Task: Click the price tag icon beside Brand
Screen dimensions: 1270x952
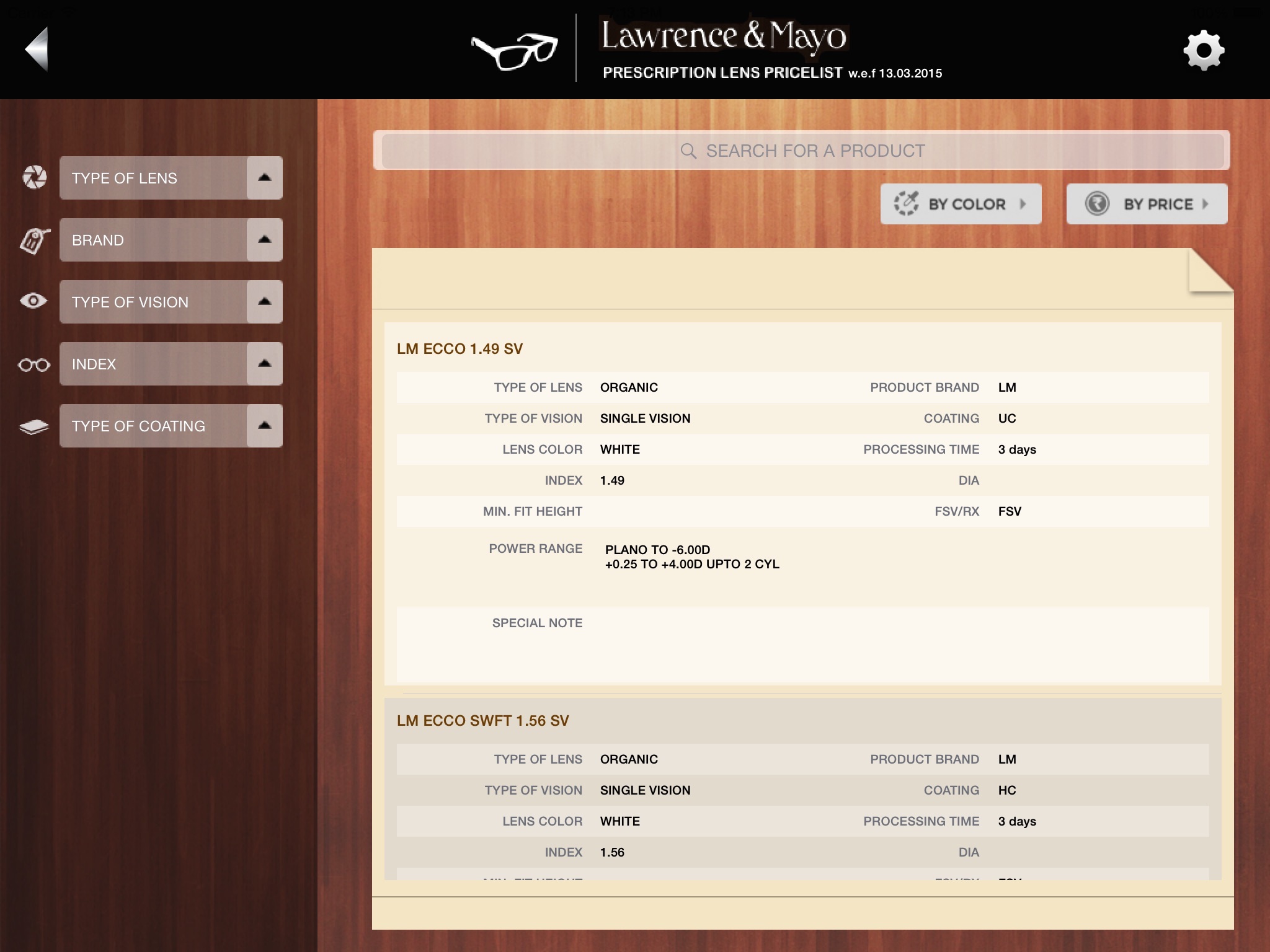Action: coord(34,240)
